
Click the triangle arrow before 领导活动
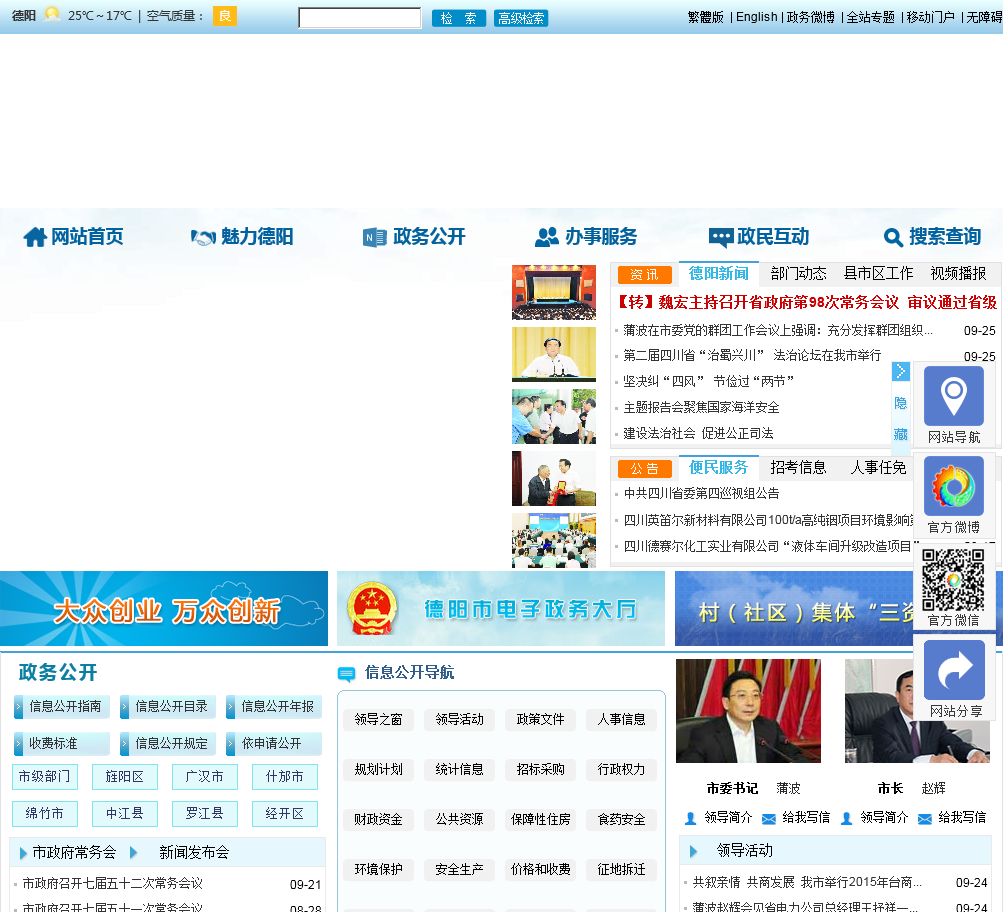click(693, 851)
